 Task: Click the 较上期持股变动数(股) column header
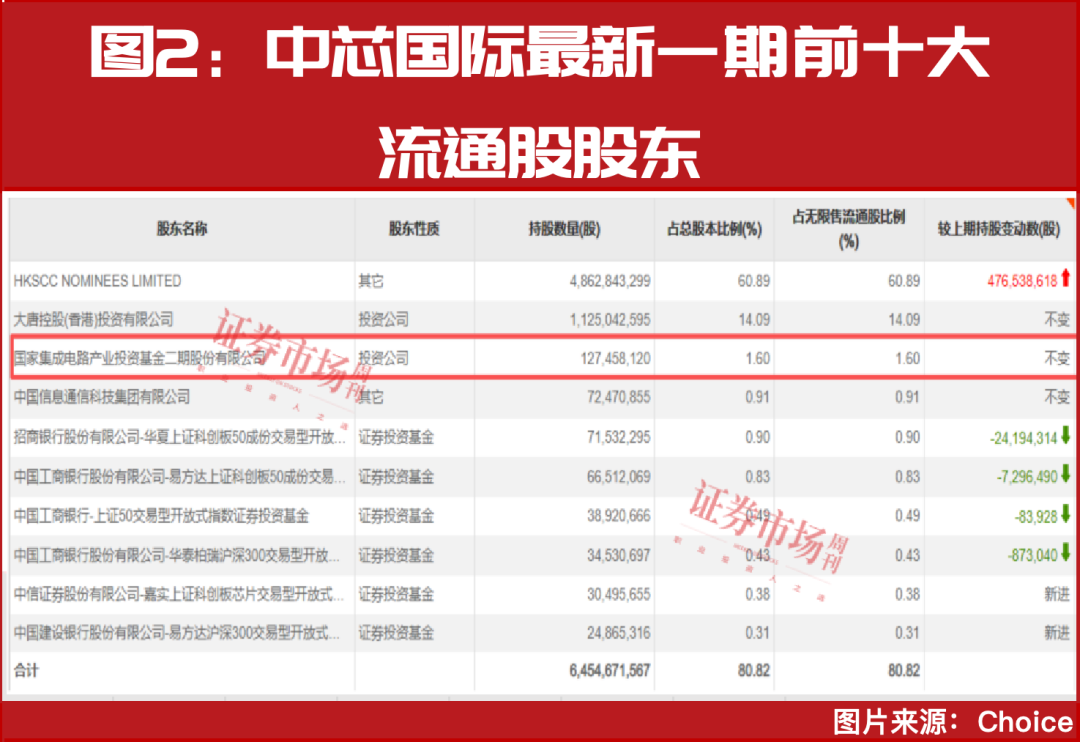999,229
